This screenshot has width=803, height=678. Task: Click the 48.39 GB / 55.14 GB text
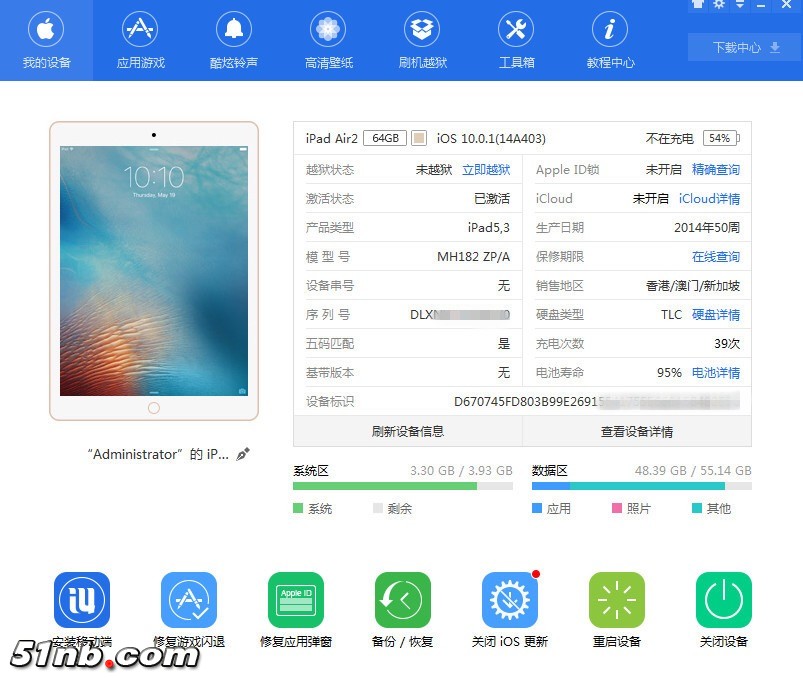693,471
